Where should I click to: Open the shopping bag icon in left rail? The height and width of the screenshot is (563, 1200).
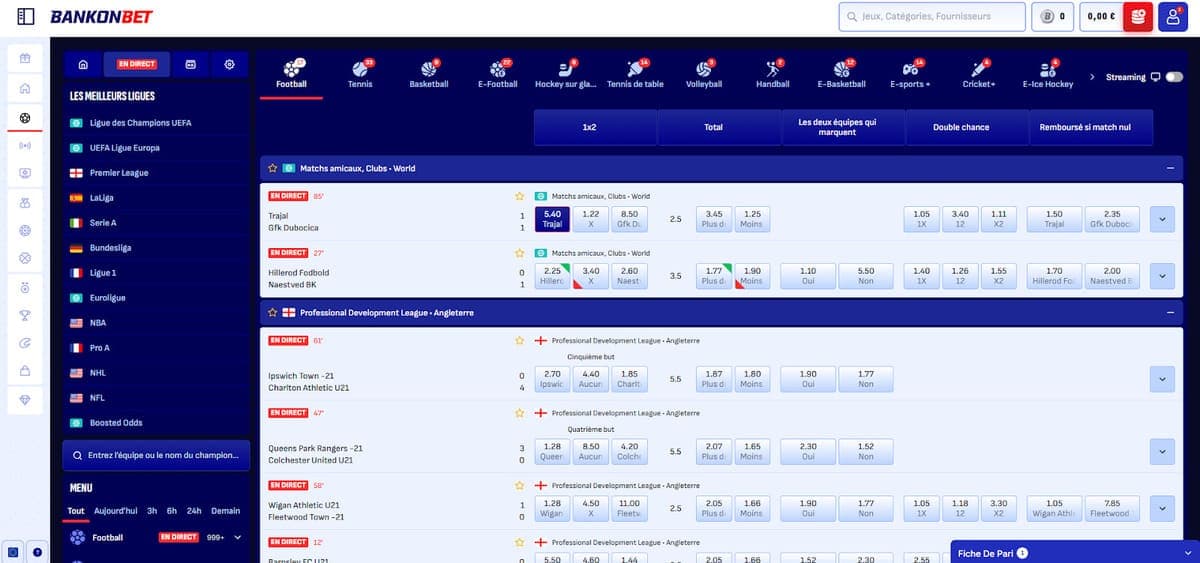click(25, 371)
